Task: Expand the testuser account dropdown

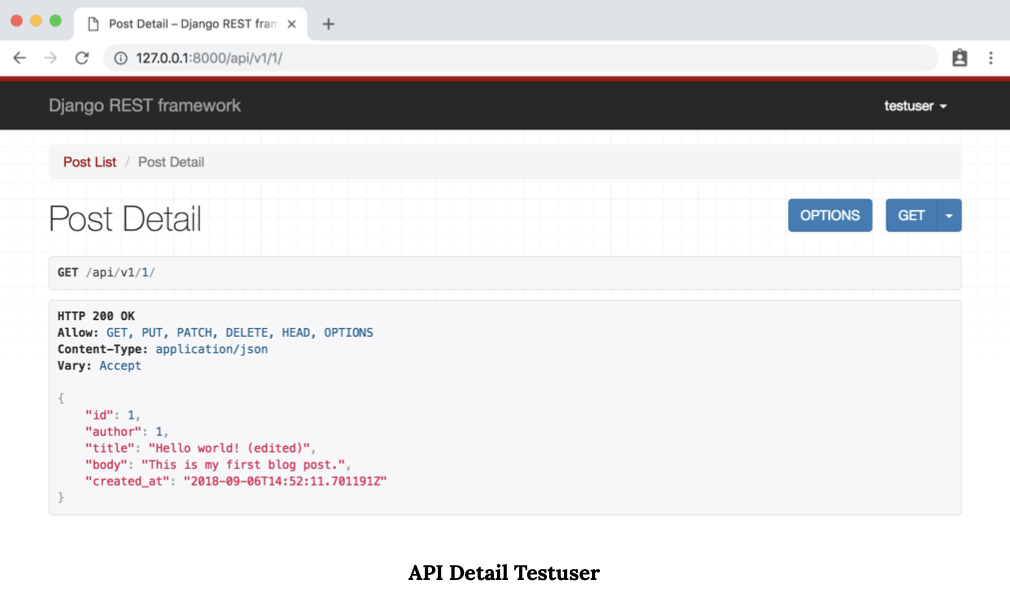Action: pyautogui.click(x=915, y=106)
